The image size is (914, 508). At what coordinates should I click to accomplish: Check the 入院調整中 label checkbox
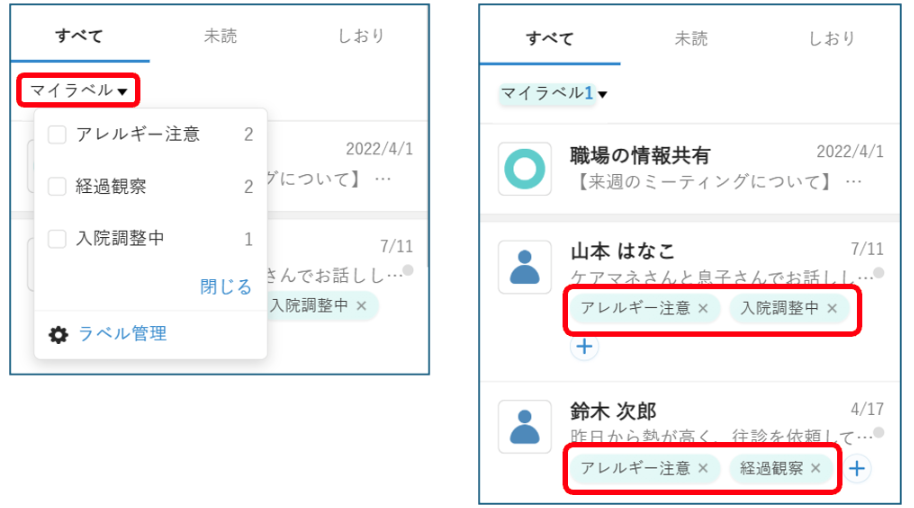pyautogui.click(x=58, y=239)
